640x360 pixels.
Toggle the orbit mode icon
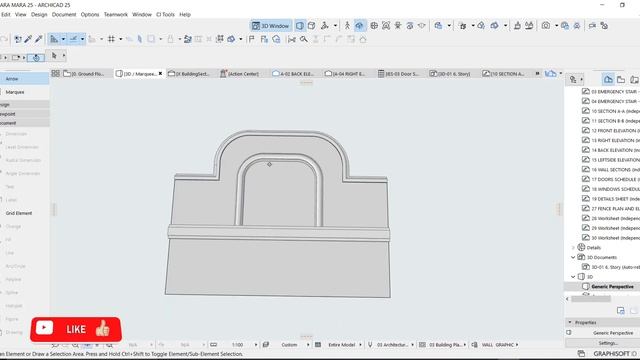tap(359, 26)
